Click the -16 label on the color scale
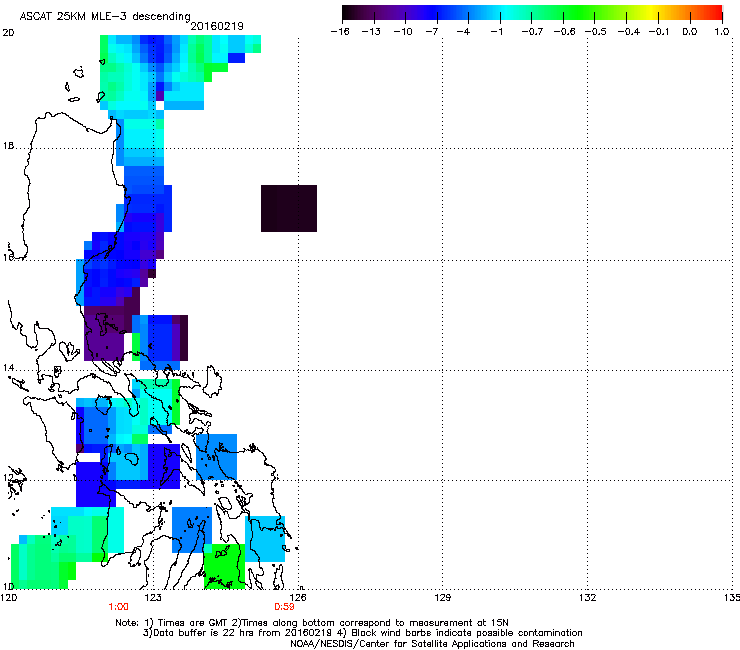The image size is (740, 650). [x=340, y=32]
